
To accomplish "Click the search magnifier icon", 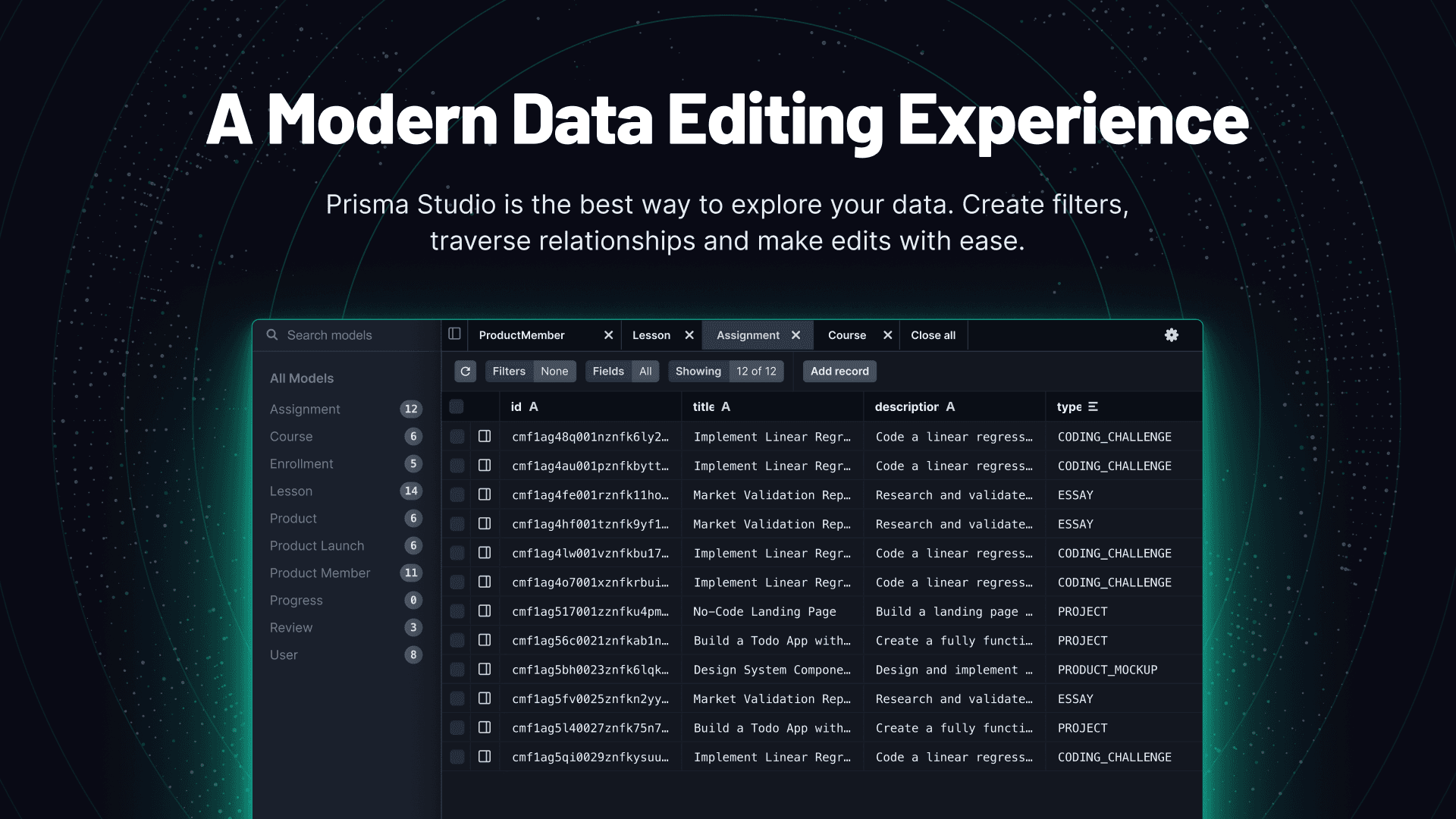I will (272, 334).
